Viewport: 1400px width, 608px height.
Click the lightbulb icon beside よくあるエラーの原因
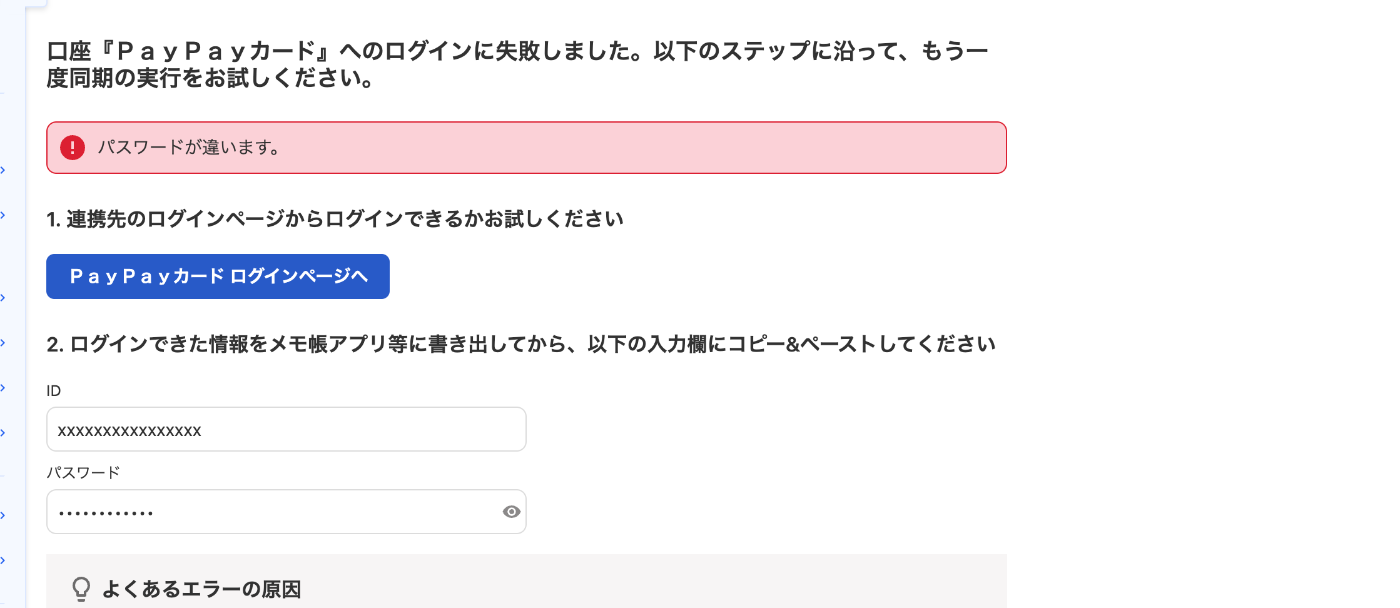pyautogui.click(x=82, y=589)
